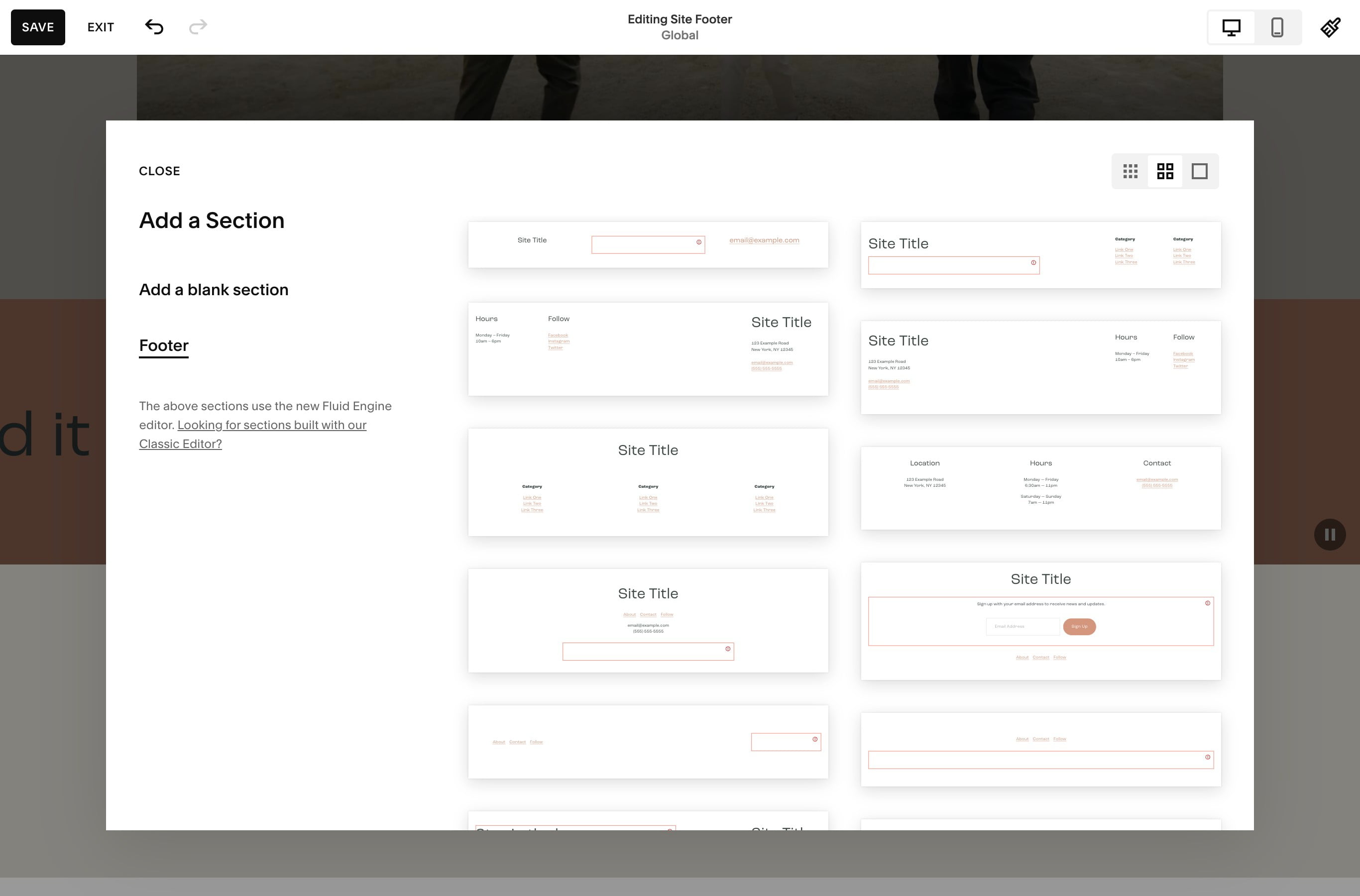
Task: Choose left Site Title layout with Hours and Follow
Action: [x=1040, y=367]
